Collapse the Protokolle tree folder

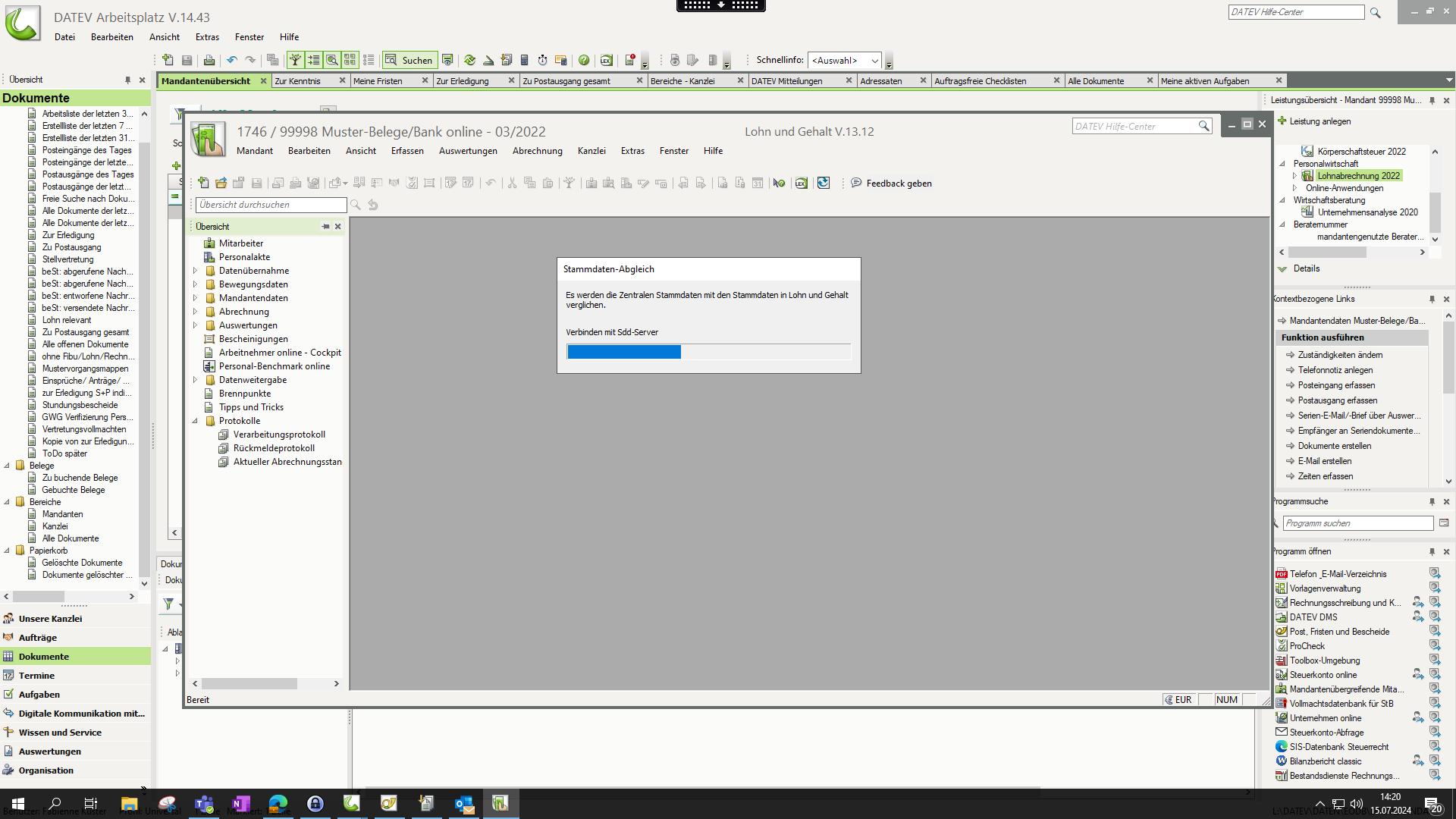click(x=195, y=421)
